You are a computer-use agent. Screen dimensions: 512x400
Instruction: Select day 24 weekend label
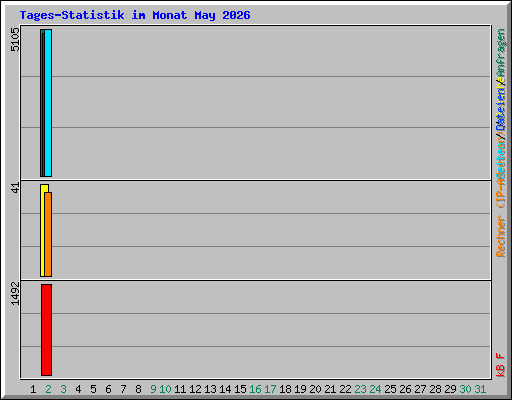(x=375, y=389)
